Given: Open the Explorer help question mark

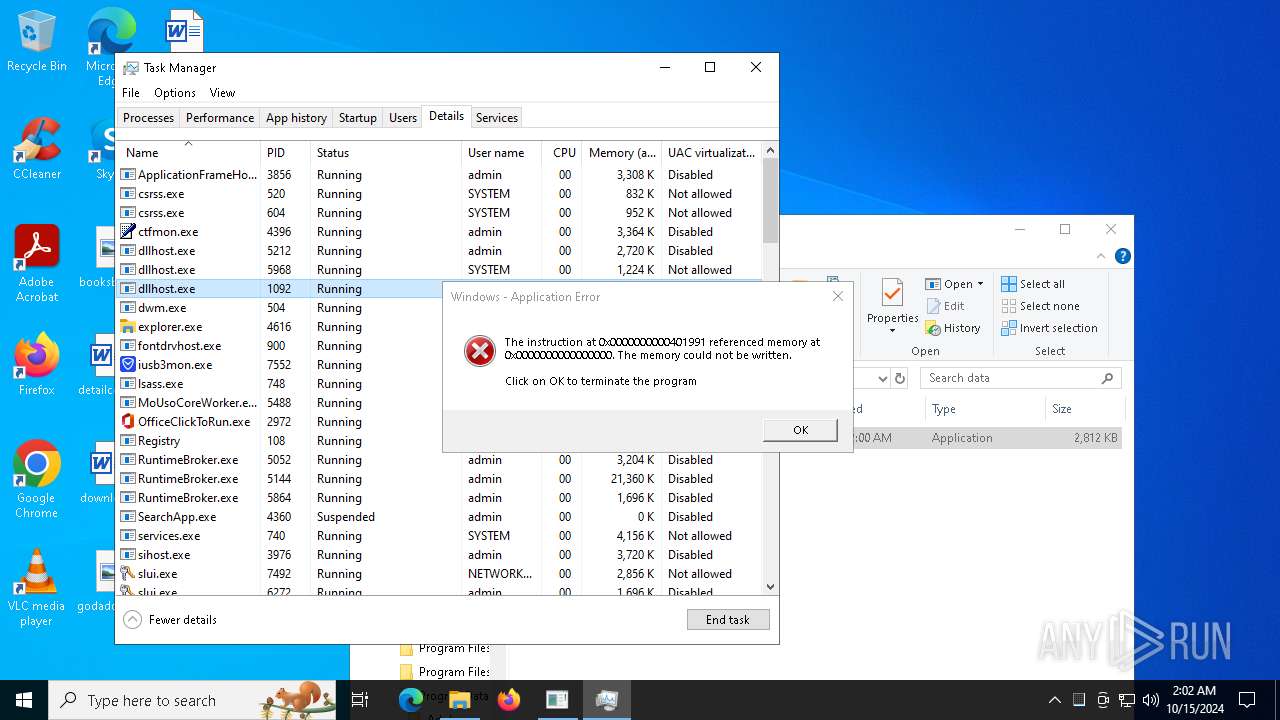Looking at the screenshot, I should [1122, 257].
